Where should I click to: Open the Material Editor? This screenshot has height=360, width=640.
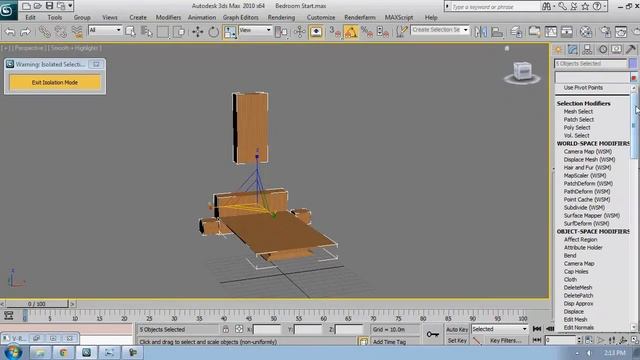click(585, 31)
